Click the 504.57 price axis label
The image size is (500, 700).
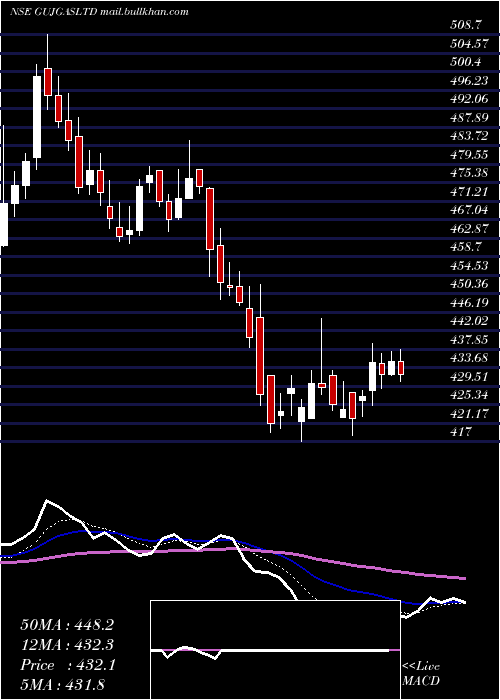pos(469,44)
